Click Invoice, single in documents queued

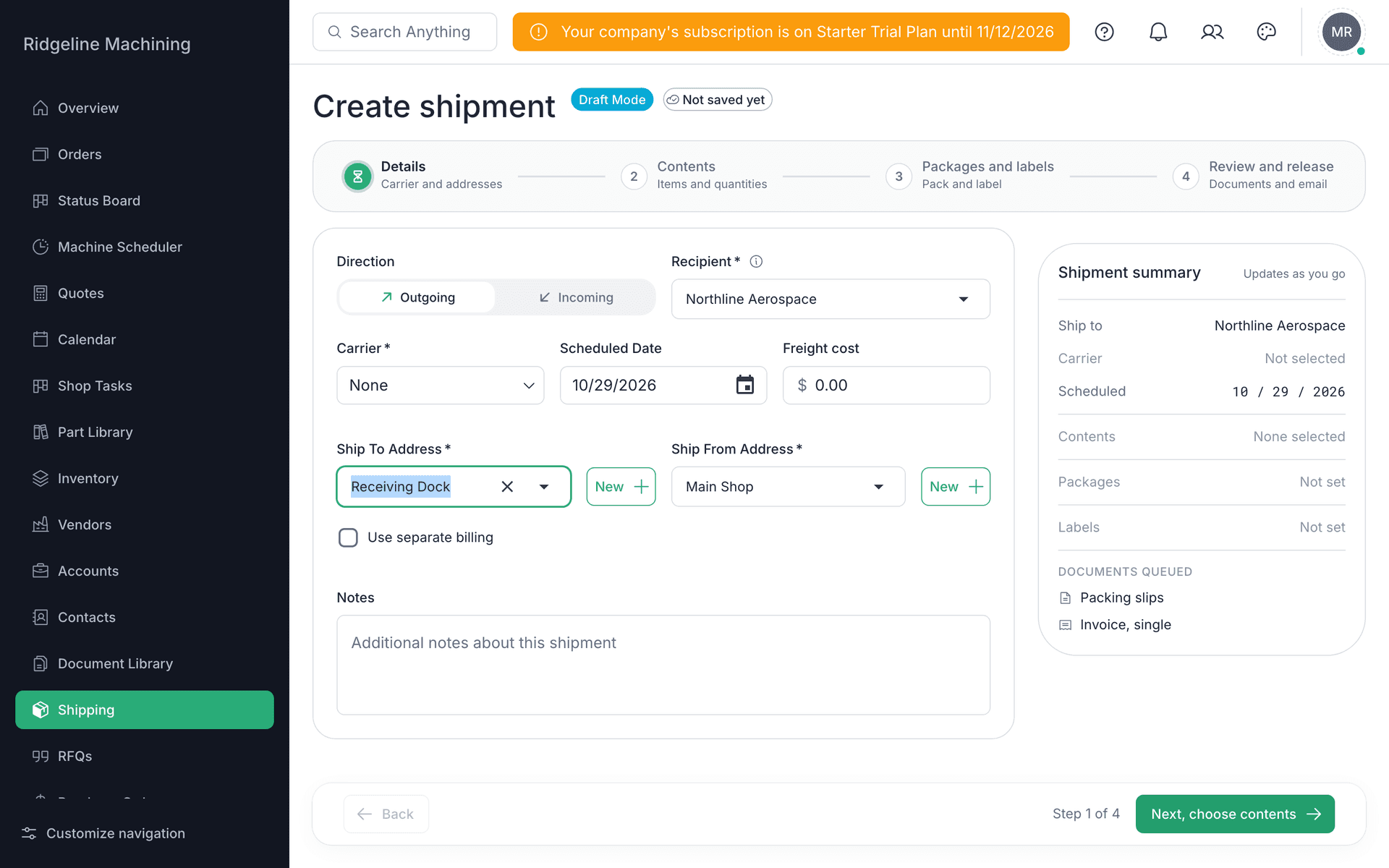[1125, 625]
